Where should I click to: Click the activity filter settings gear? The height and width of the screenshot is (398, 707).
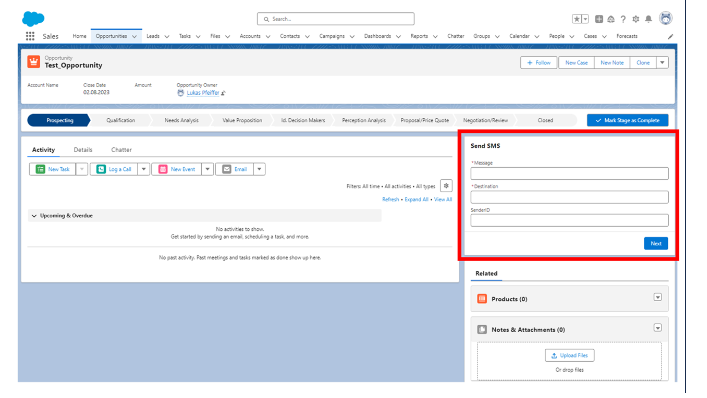point(446,186)
